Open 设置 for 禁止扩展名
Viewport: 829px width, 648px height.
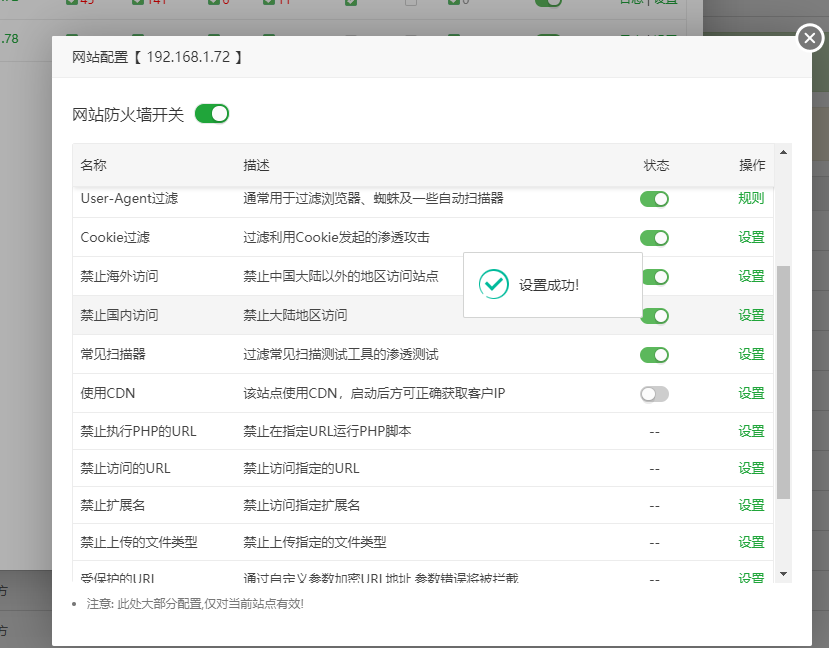point(751,506)
